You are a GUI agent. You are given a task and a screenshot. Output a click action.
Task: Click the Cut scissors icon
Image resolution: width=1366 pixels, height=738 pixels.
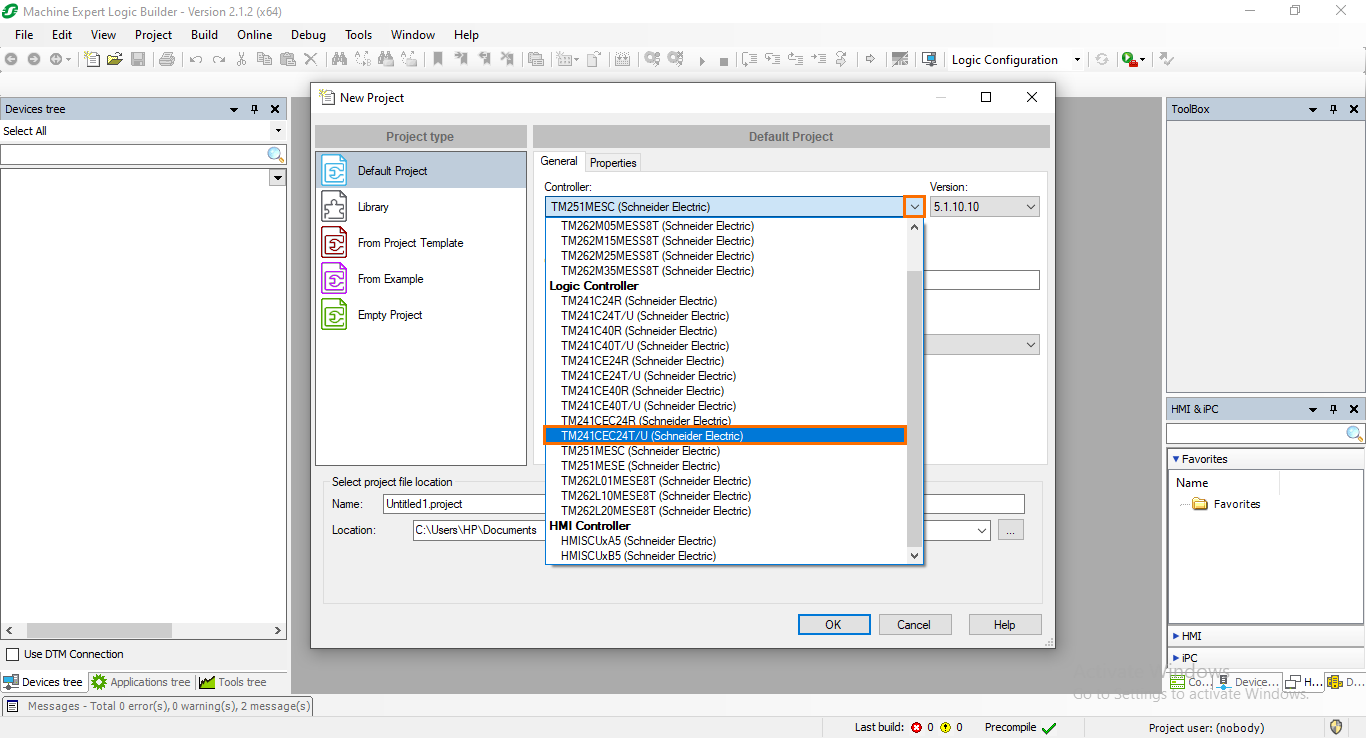(x=241, y=59)
